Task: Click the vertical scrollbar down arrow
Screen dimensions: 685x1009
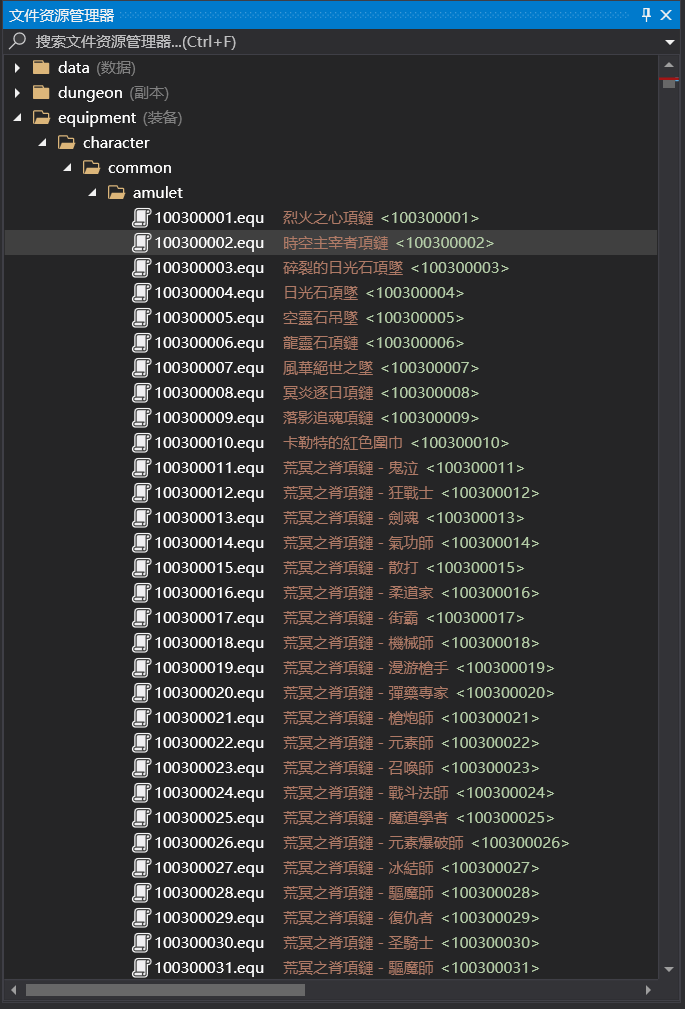Action: click(x=670, y=968)
